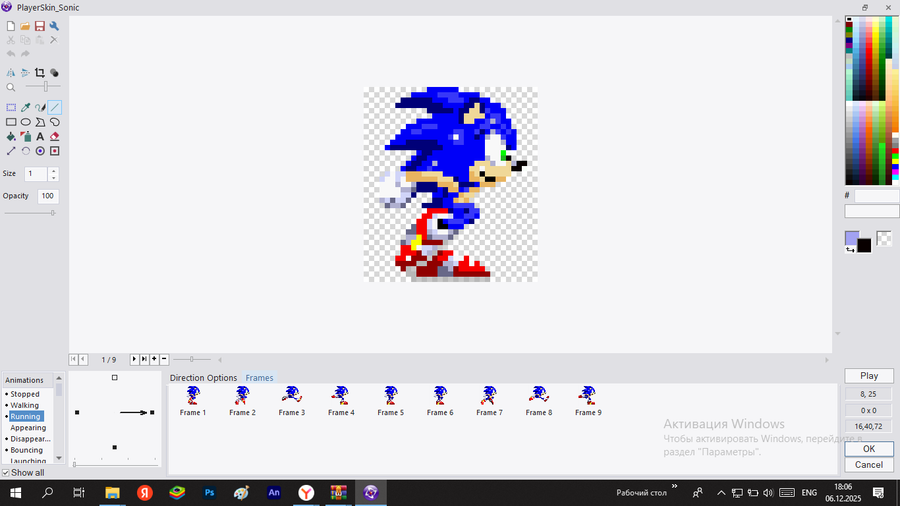Adjust the Opacity slider handle
Screen dimensions: 900x506
coord(53,213)
